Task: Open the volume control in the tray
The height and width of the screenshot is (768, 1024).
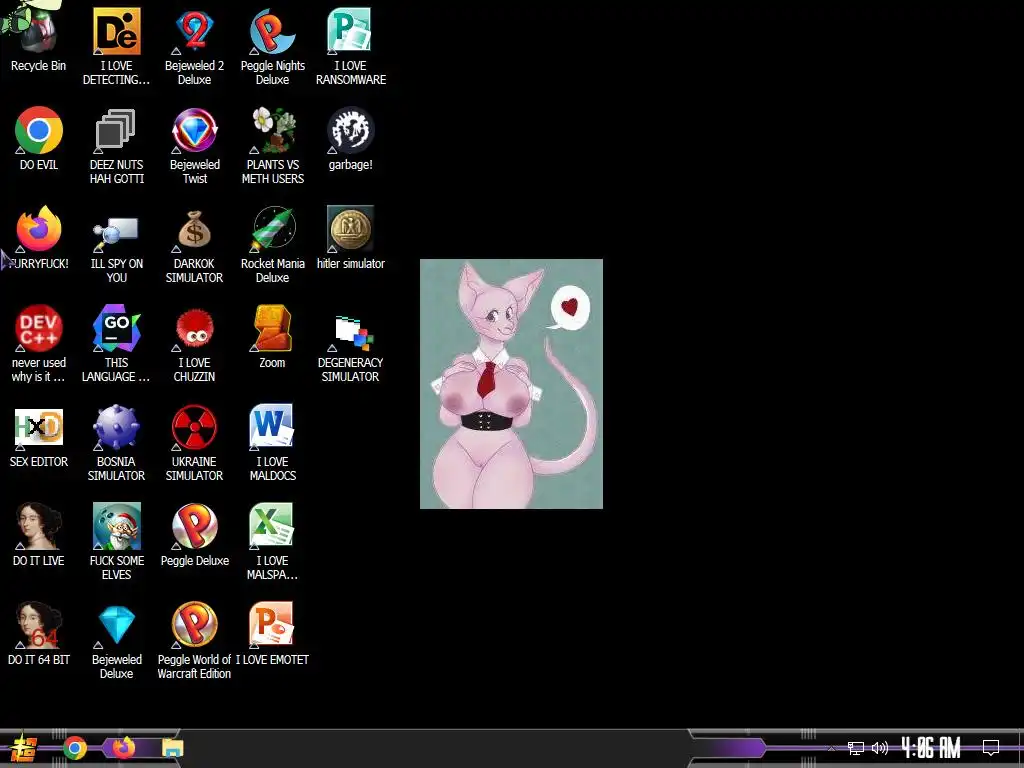Action: (x=880, y=748)
